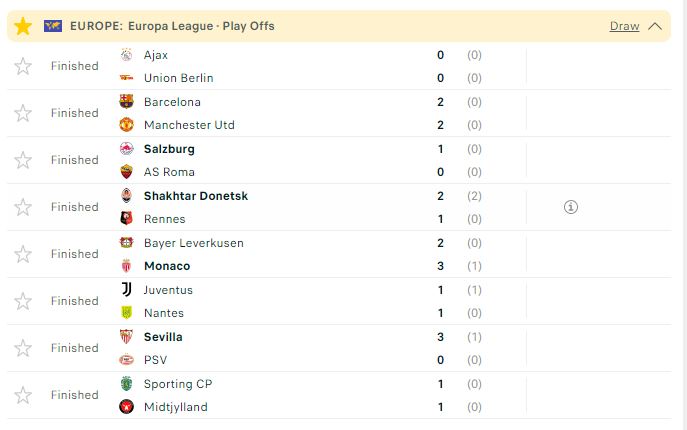Screen dimensions: 687x430
Task: Open the Juventus vs Nantes match row
Action: point(339,301)
